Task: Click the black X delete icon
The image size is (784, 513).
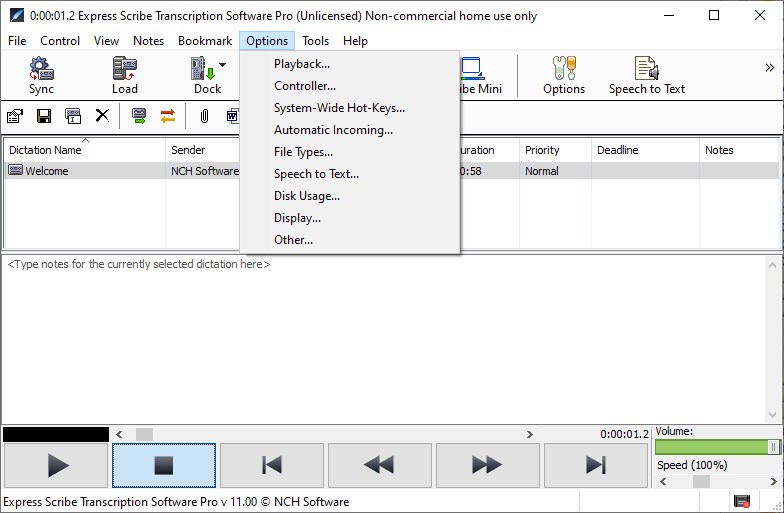Action: (102, 116)
